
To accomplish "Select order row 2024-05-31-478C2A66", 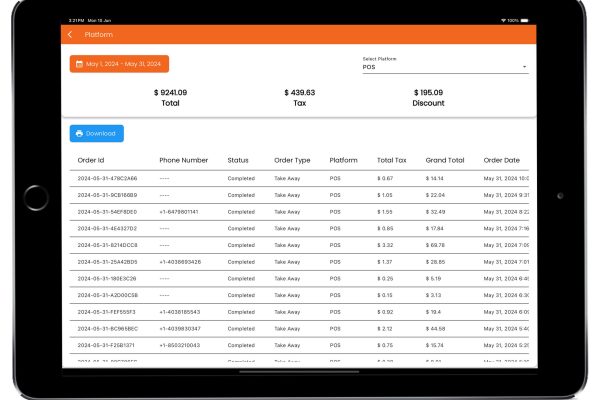I will 107,178.
